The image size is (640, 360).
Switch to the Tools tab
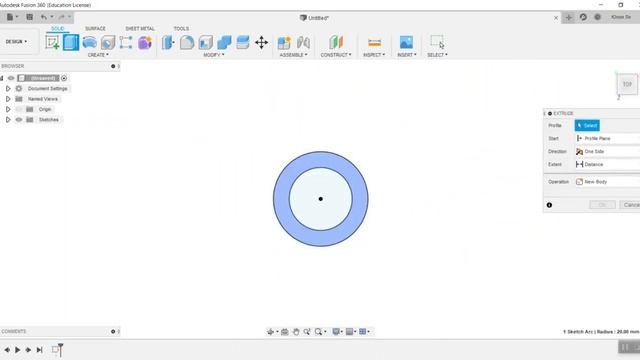181,29
